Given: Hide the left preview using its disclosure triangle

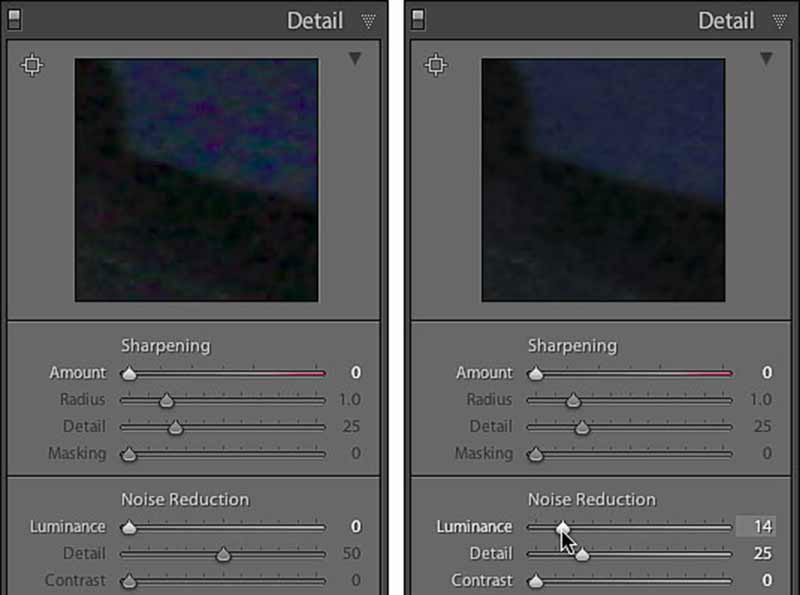Looking at the screenshot, I should [x=355, y=60].
